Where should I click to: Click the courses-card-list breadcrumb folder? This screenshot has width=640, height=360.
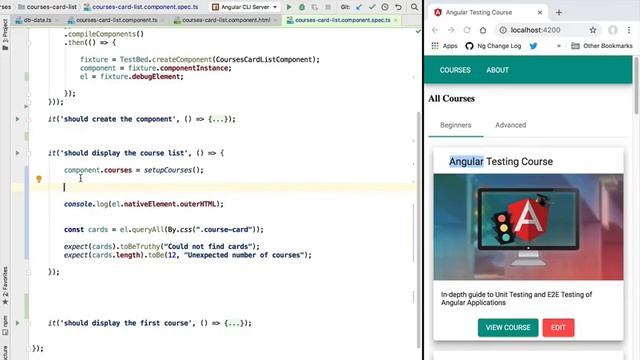coord(47,7)
